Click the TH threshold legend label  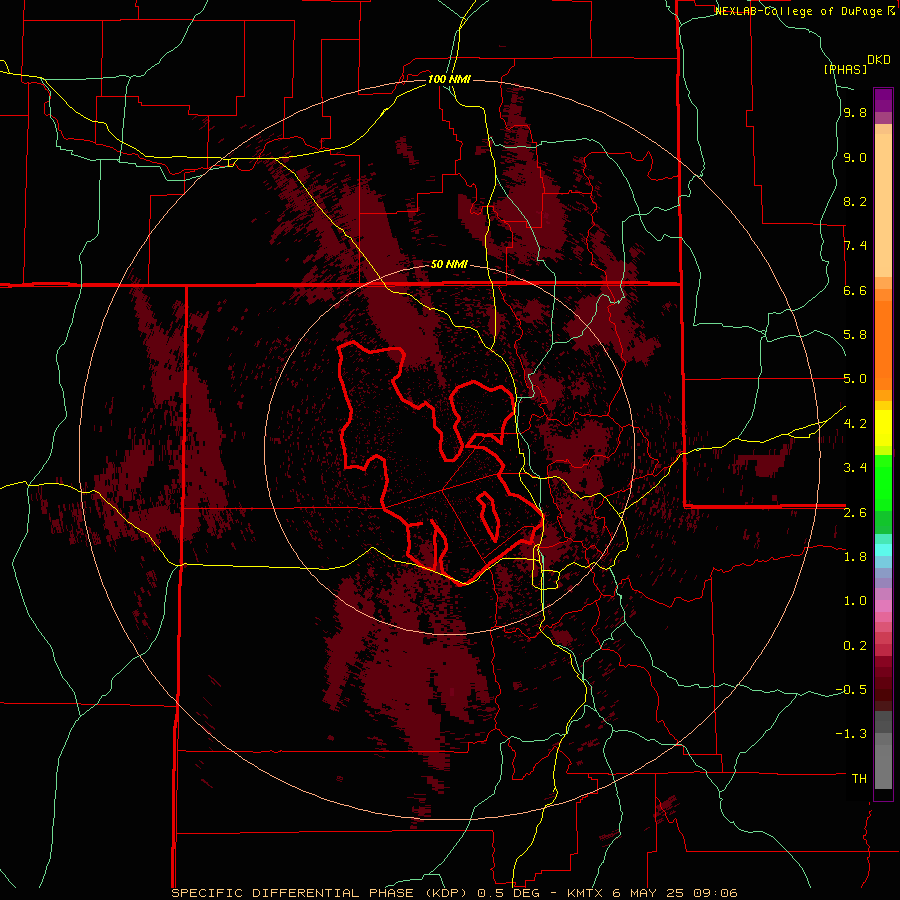pyautogui.click(x=859, y=779)
